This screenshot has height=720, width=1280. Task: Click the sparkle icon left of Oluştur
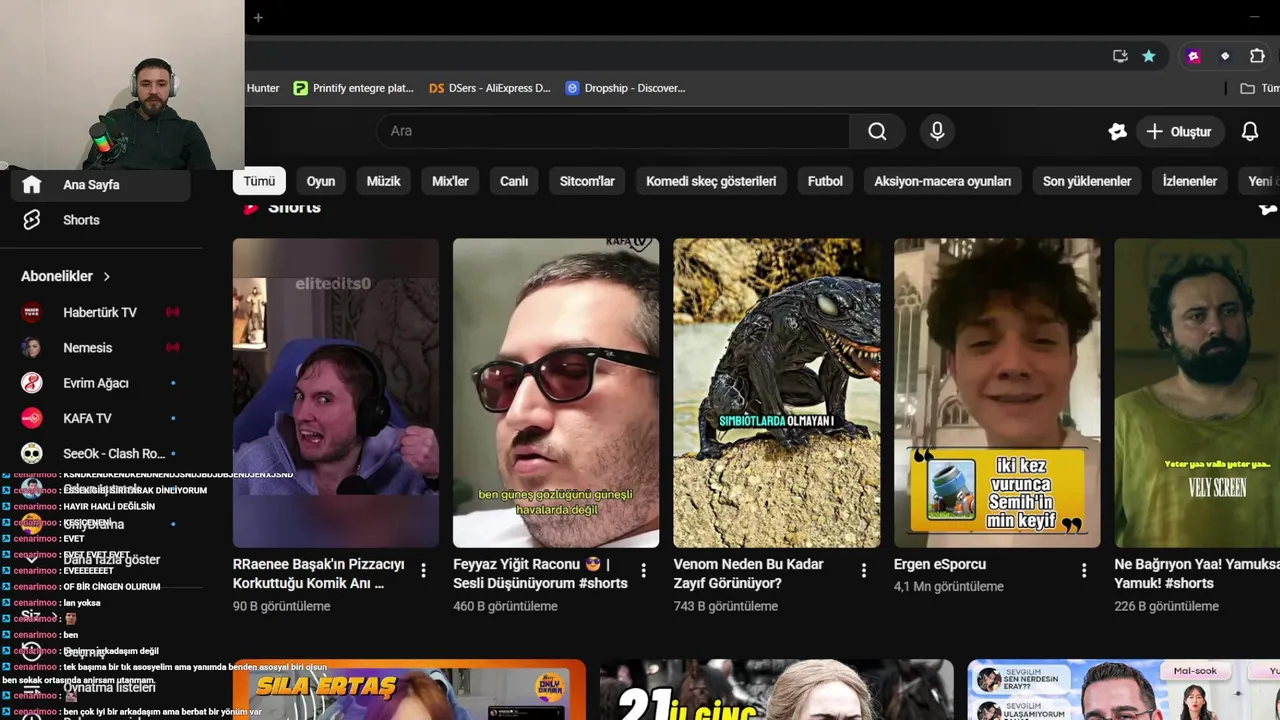coord(1118,131)
